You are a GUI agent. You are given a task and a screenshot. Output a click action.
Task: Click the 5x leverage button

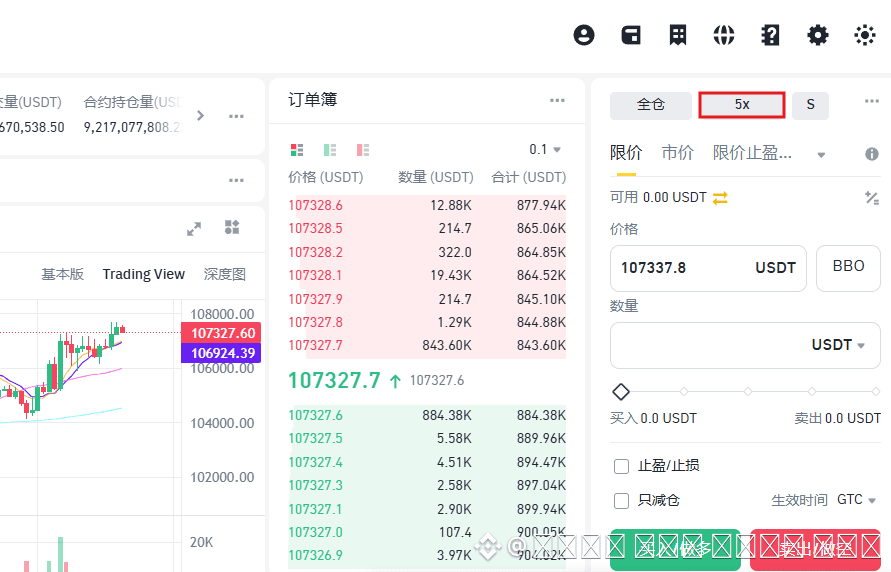click(742, 105)
